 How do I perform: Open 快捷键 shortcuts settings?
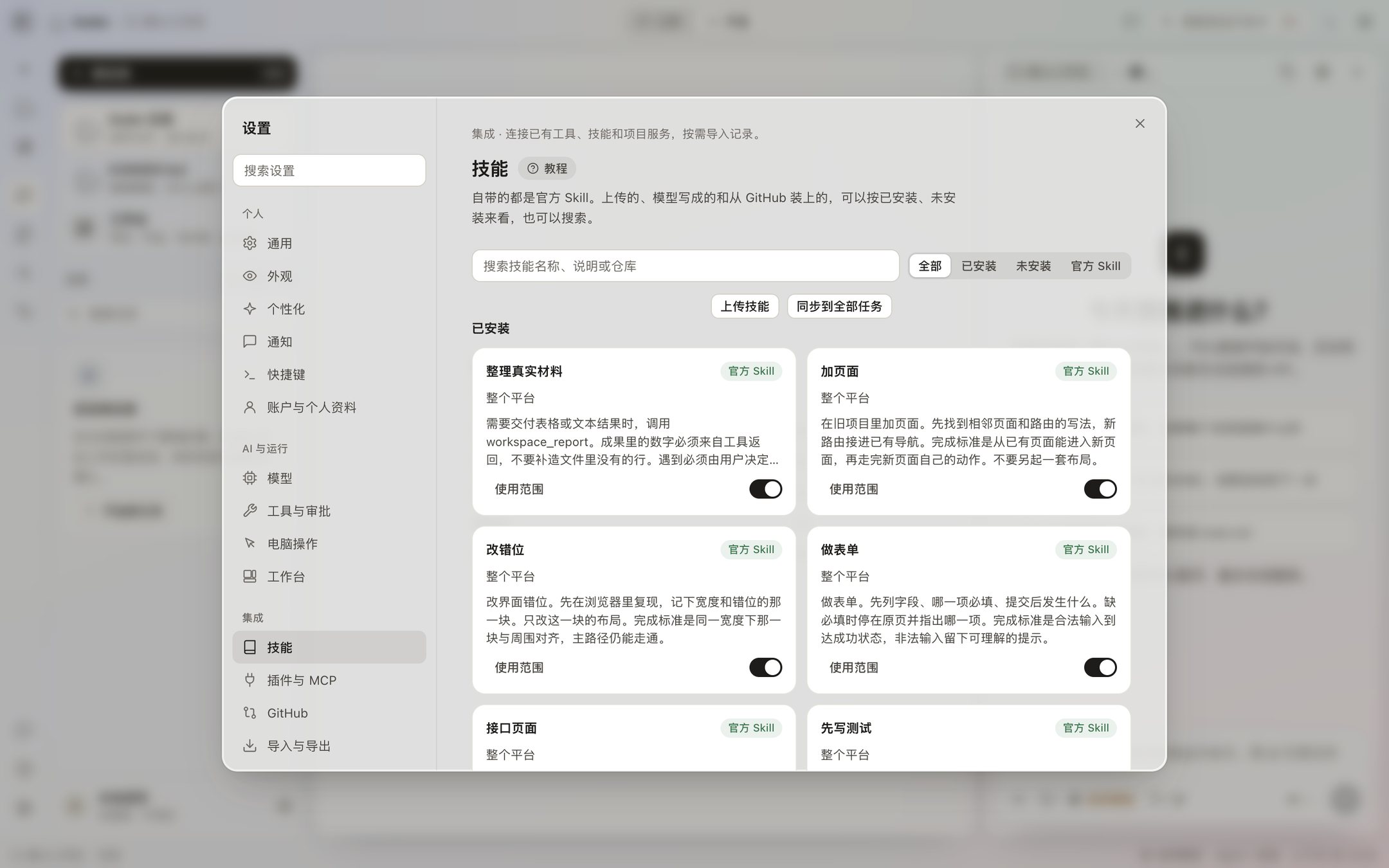[x=329, y=374]
